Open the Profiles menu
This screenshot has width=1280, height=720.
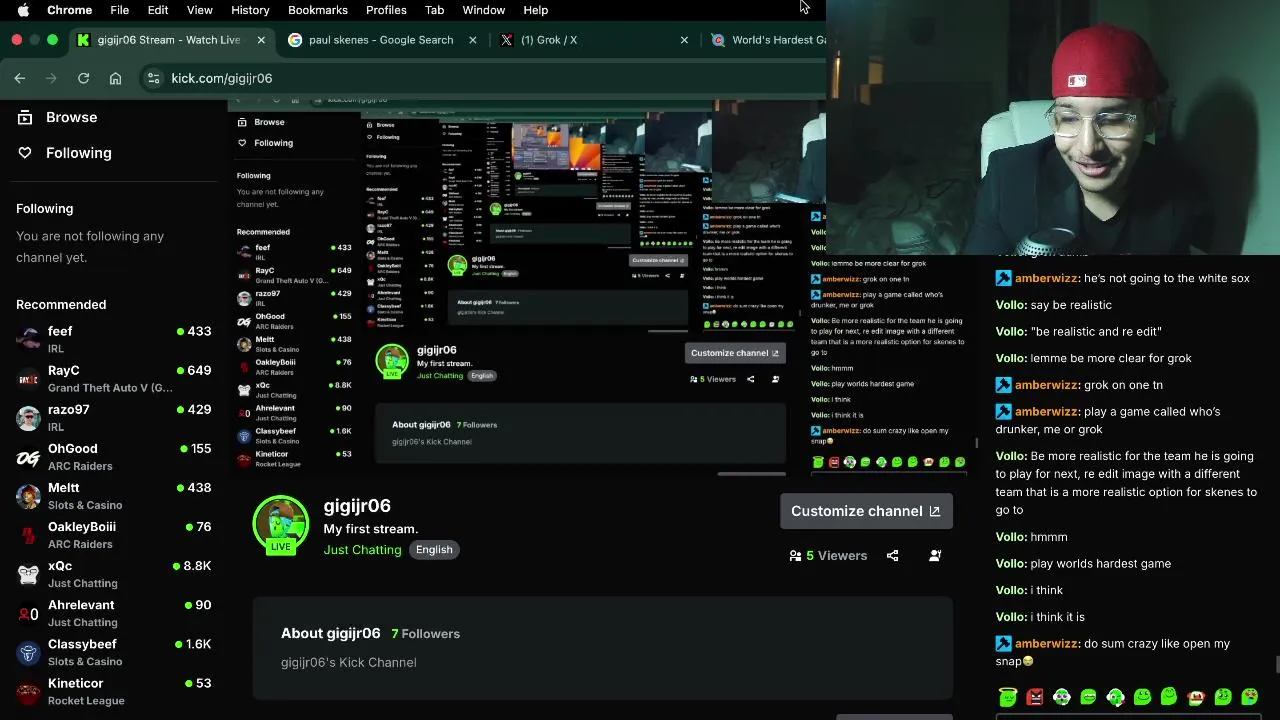(386, 10)
